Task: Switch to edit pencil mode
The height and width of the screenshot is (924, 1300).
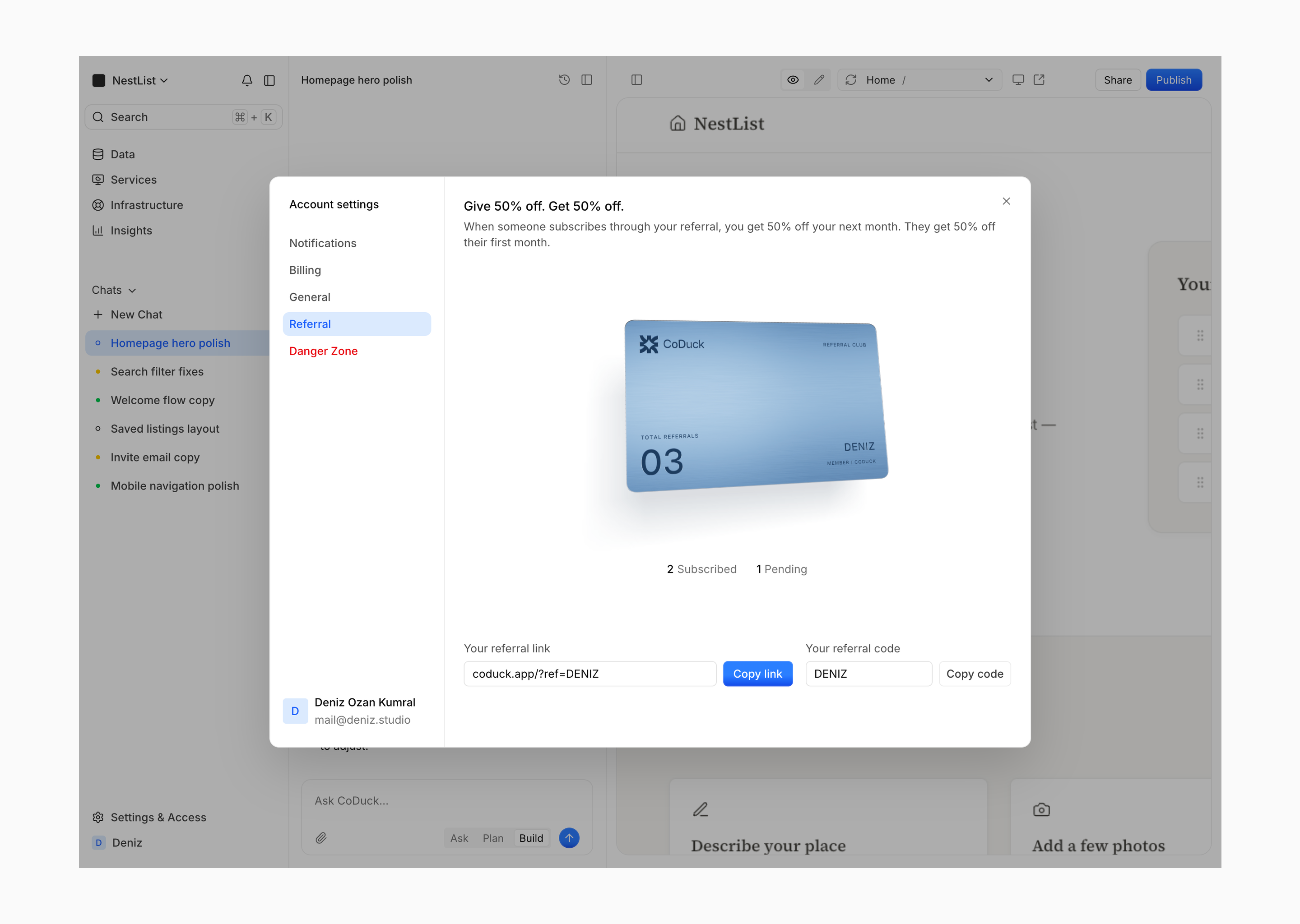Action: (x=819, y=80)
